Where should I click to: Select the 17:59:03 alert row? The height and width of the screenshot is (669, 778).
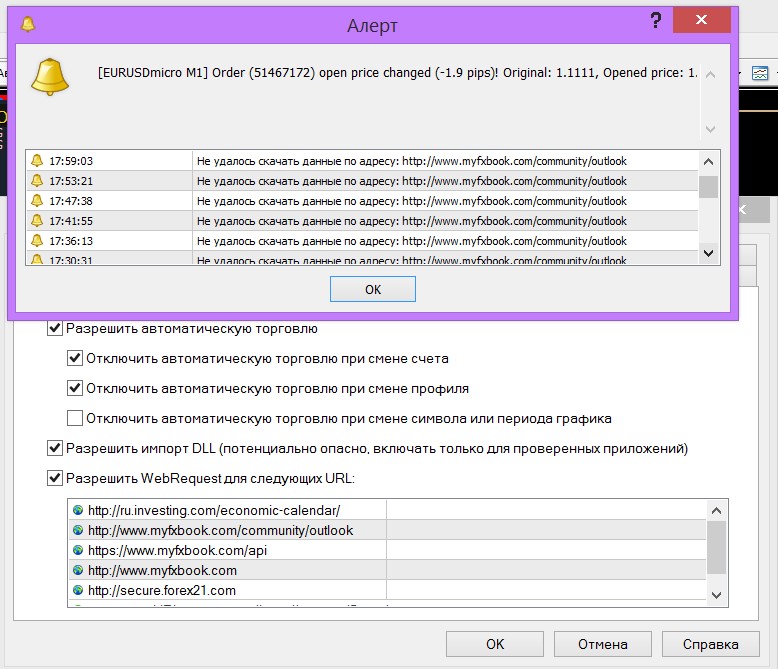[x=362, y=161]
